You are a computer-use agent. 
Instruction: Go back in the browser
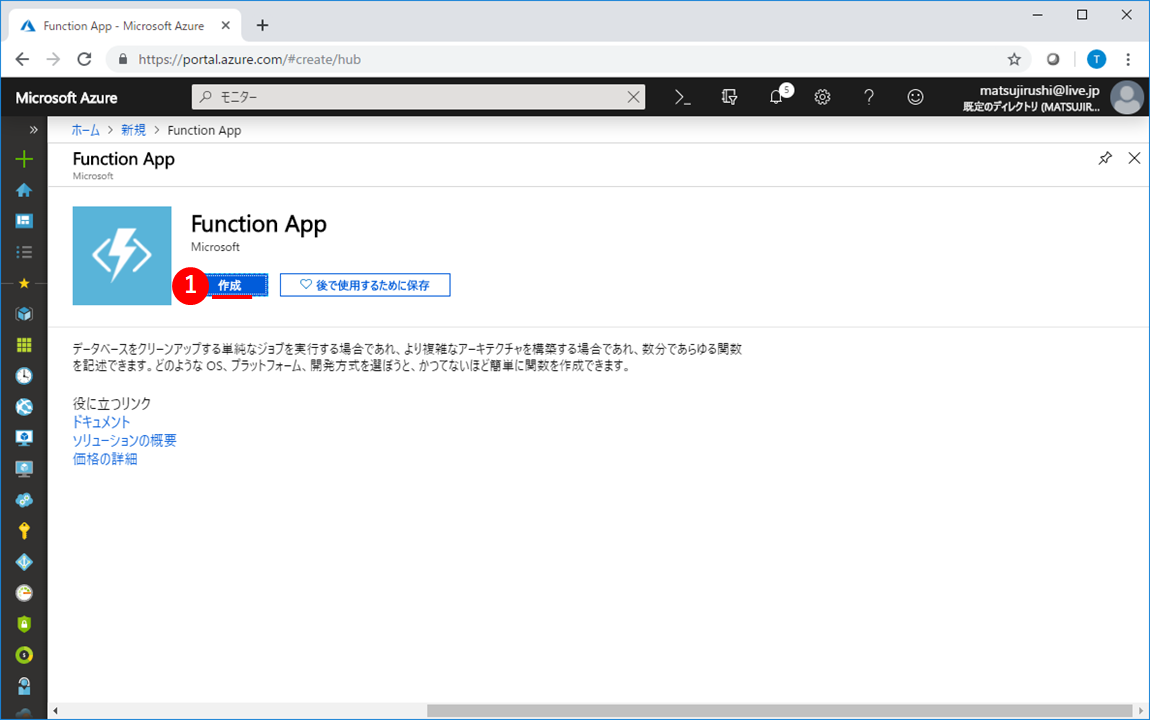tap(22, 59)
